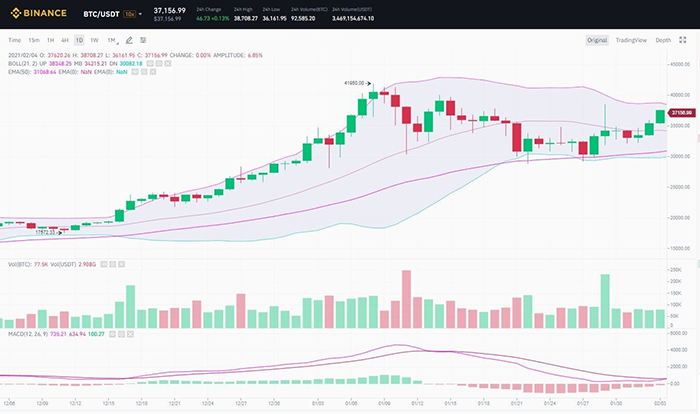Switch to the TradingView chart tab
700x414 pixels.
pos(631,40)
